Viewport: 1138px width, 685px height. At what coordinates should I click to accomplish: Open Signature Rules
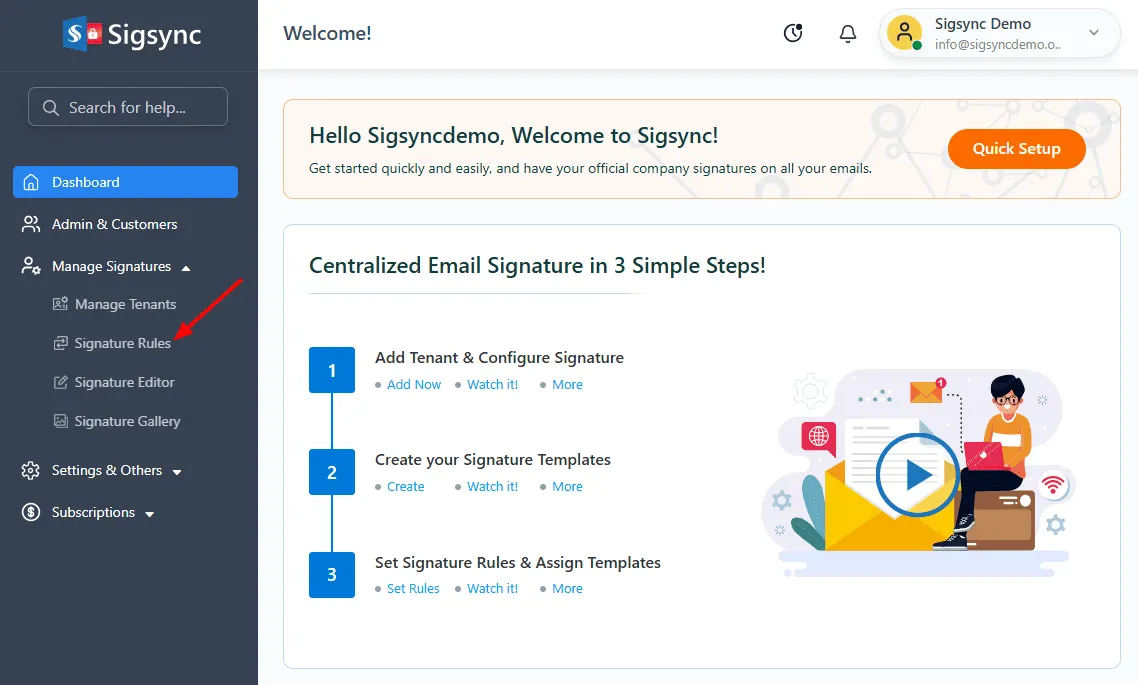coord(123,343)
